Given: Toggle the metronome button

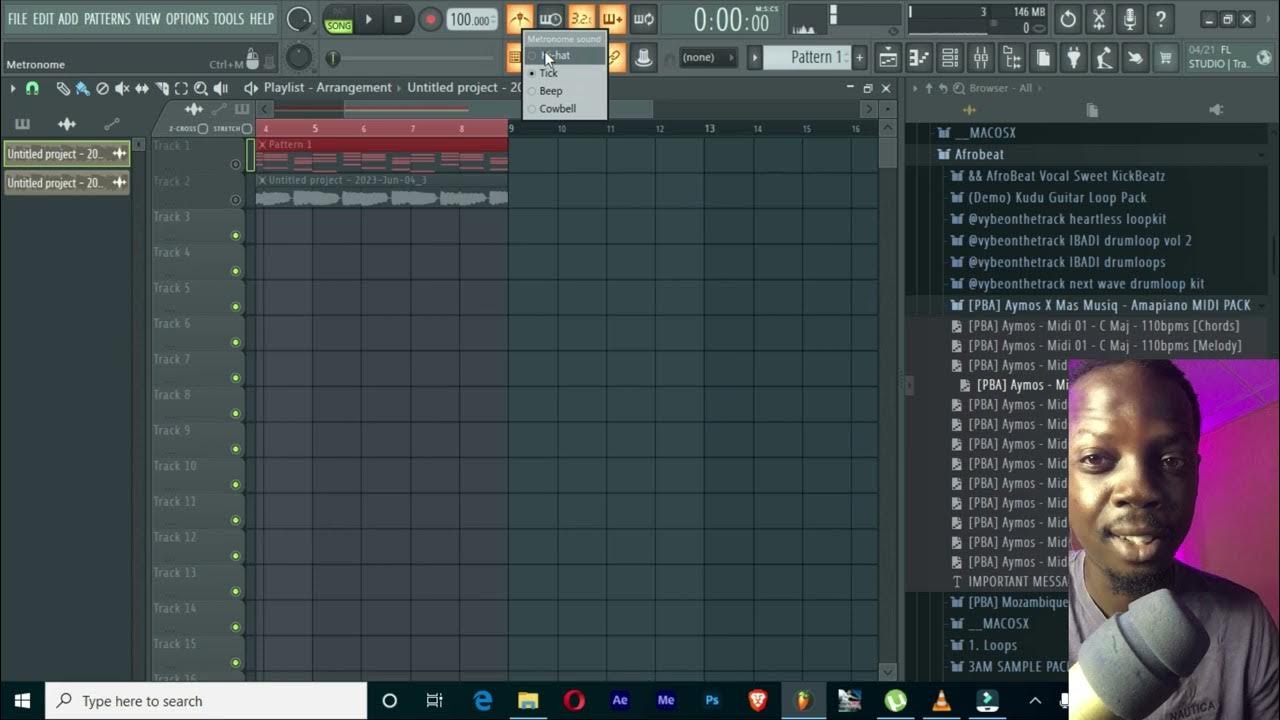Looking at the screenshot, I should [x=519, y=19].
